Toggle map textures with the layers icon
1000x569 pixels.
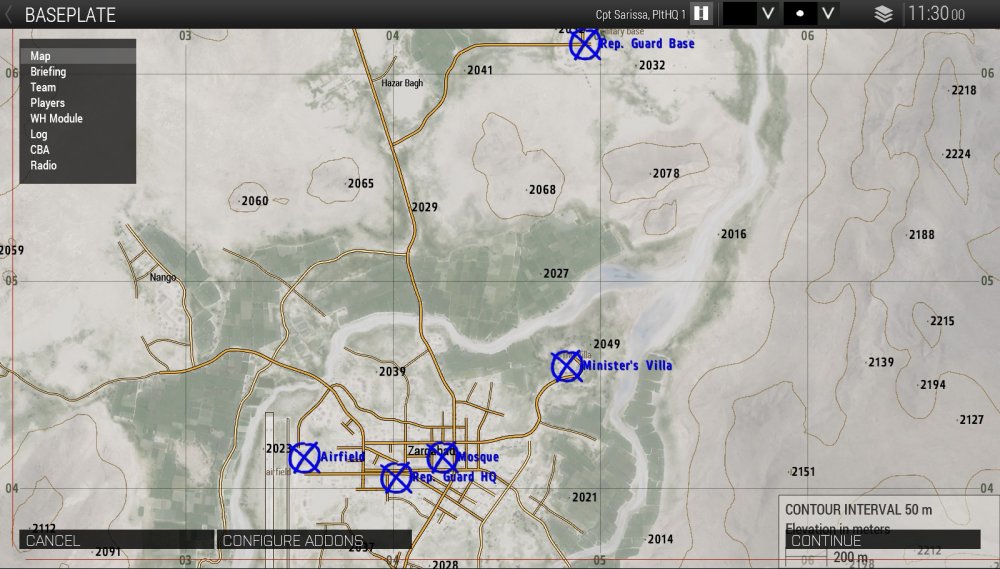pyautogui.click(x=883, y=14)
